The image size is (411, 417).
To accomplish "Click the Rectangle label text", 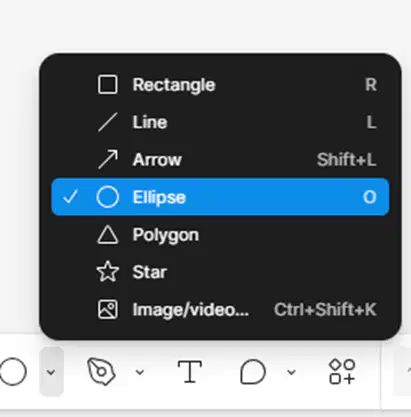I will coord(174,85).
